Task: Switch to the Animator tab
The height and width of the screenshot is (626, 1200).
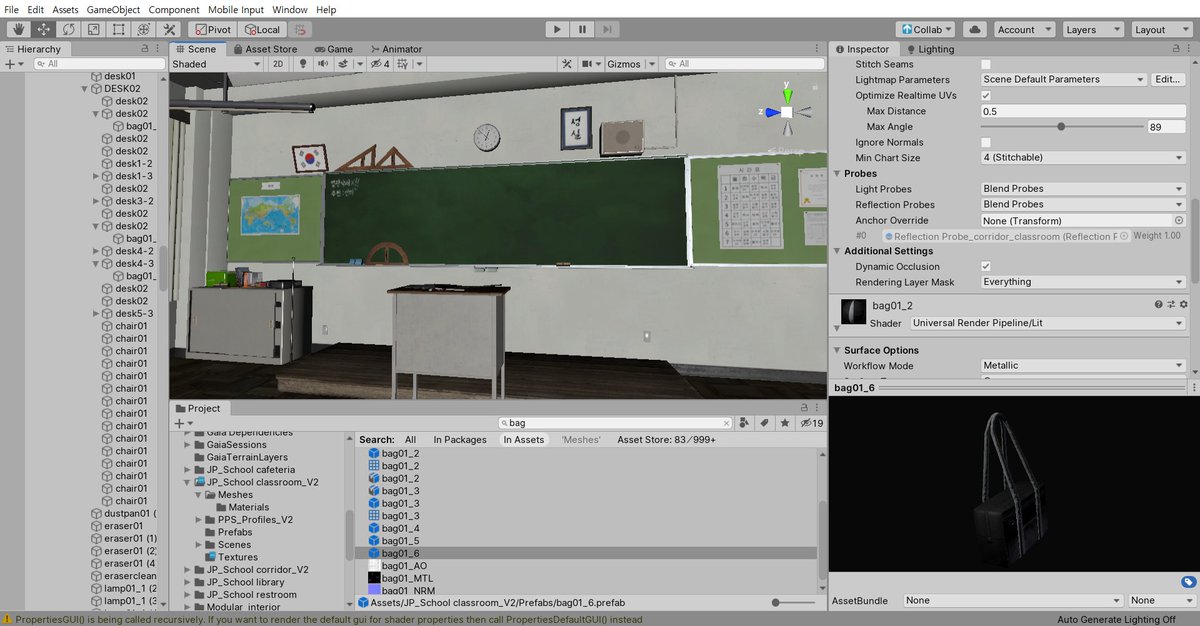Action: pos(396,48)
